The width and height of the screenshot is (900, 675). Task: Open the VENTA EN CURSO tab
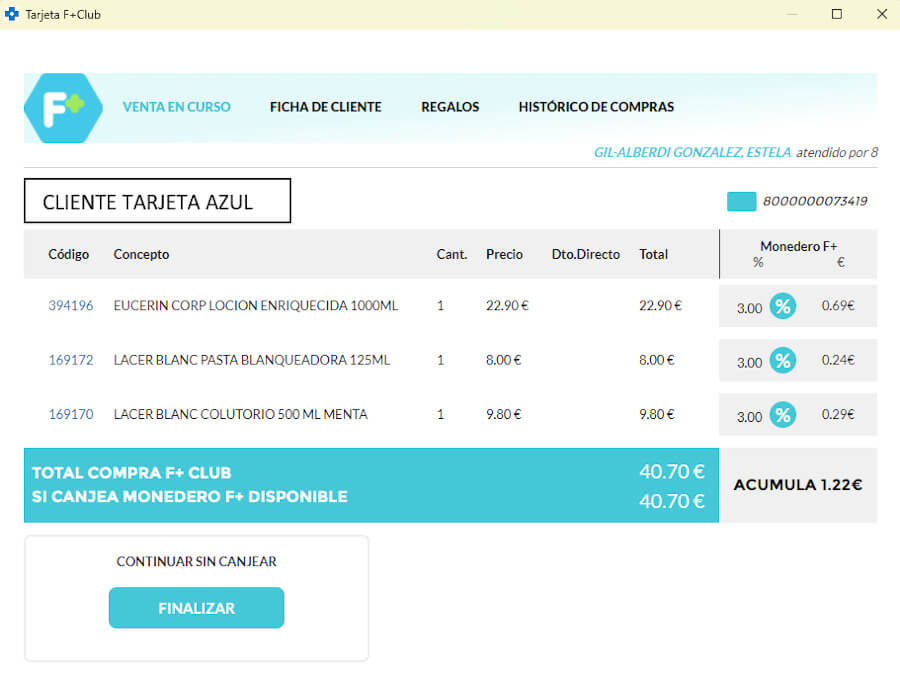coord(176,107)
